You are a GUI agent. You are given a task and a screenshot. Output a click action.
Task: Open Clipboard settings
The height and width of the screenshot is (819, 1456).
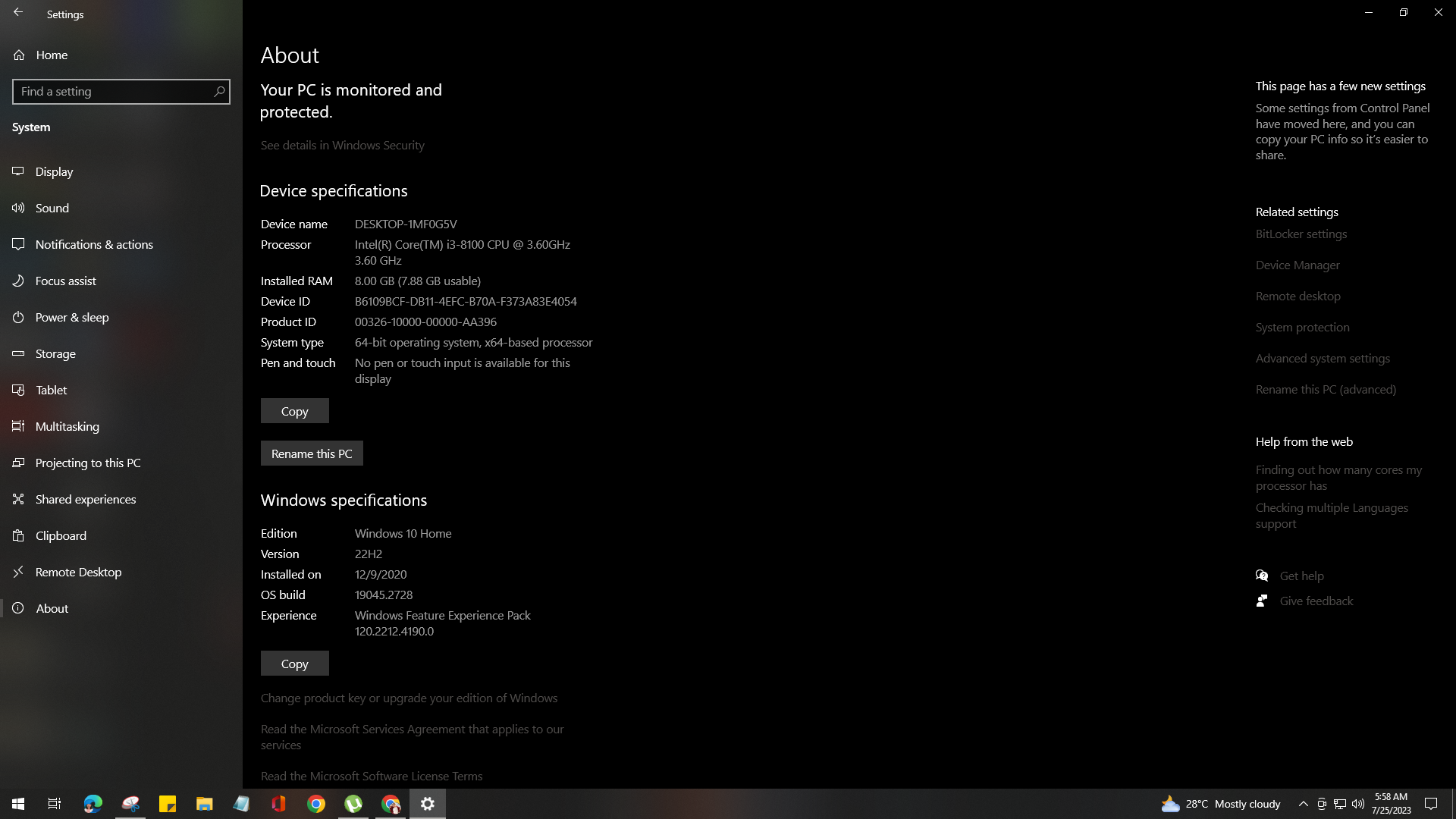pos(61,536)
